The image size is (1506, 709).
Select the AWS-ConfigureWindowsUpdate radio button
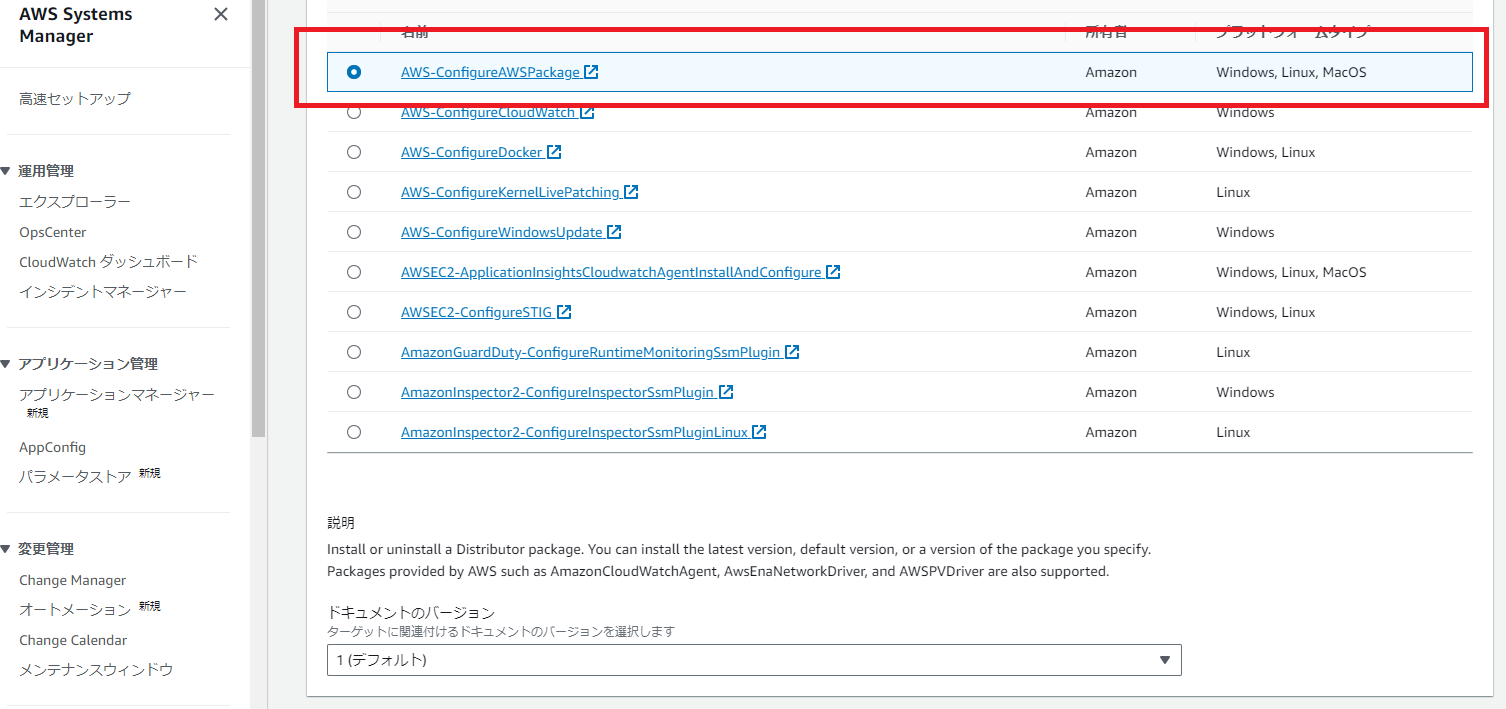pos(354,232)
